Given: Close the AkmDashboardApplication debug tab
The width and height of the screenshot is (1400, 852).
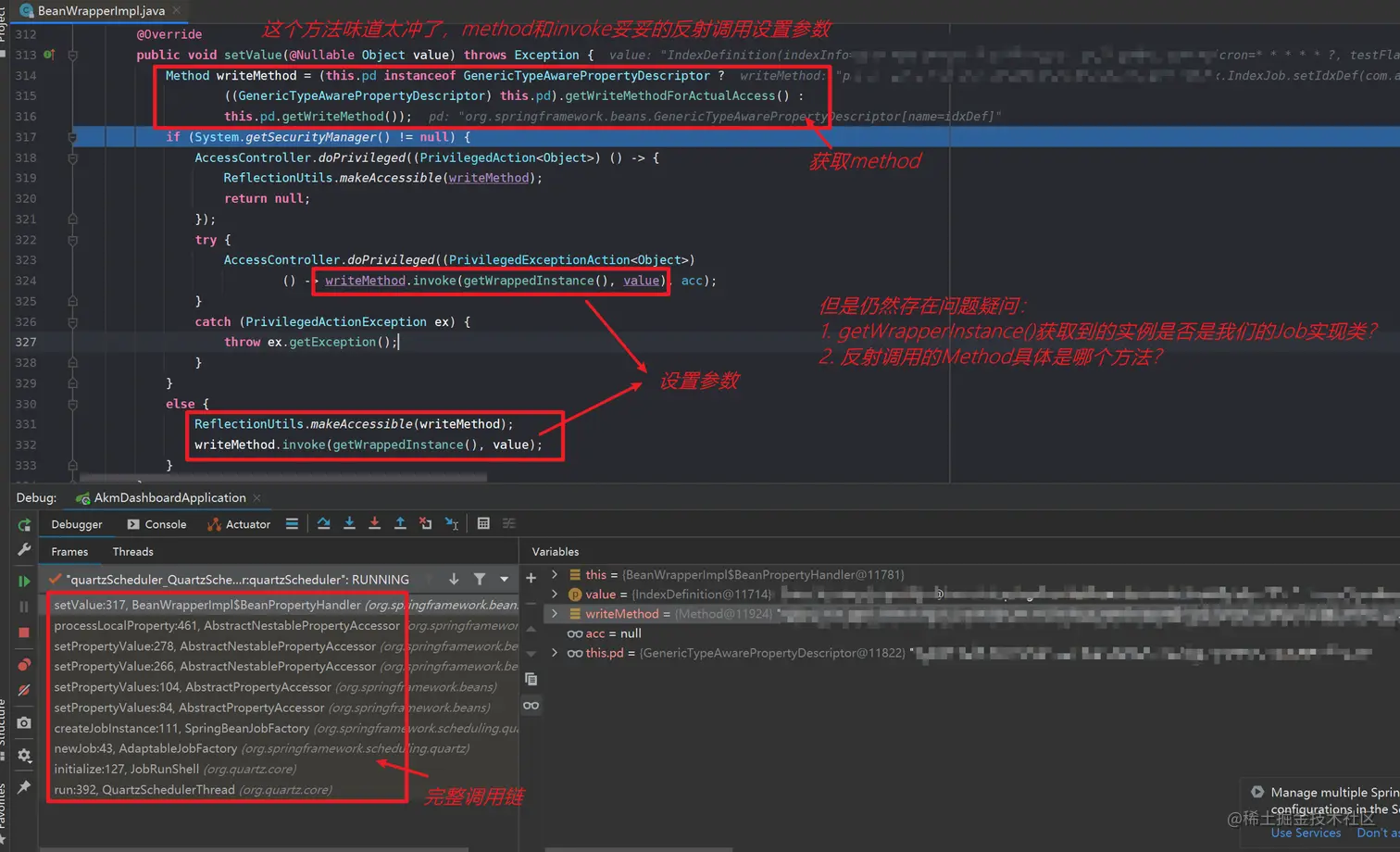Looking at the screenshot, I should 257,498.
